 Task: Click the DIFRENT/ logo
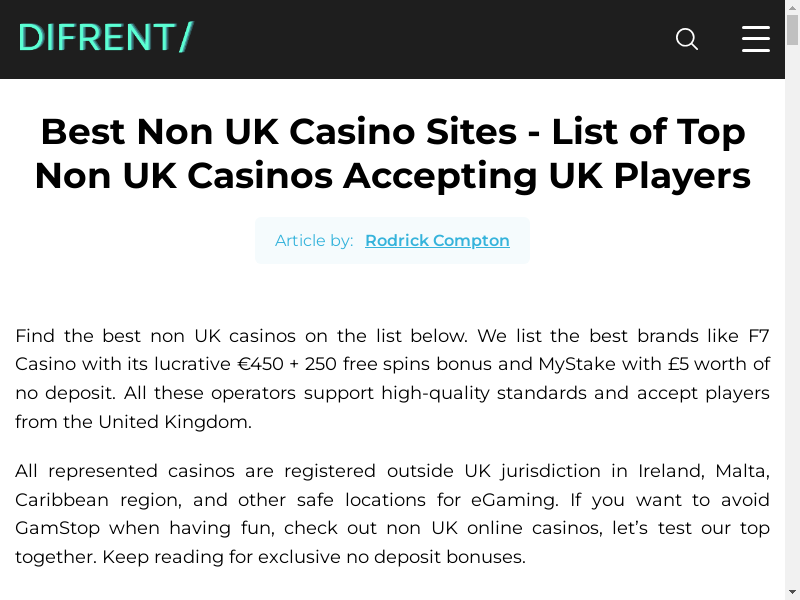click(105, 38)
